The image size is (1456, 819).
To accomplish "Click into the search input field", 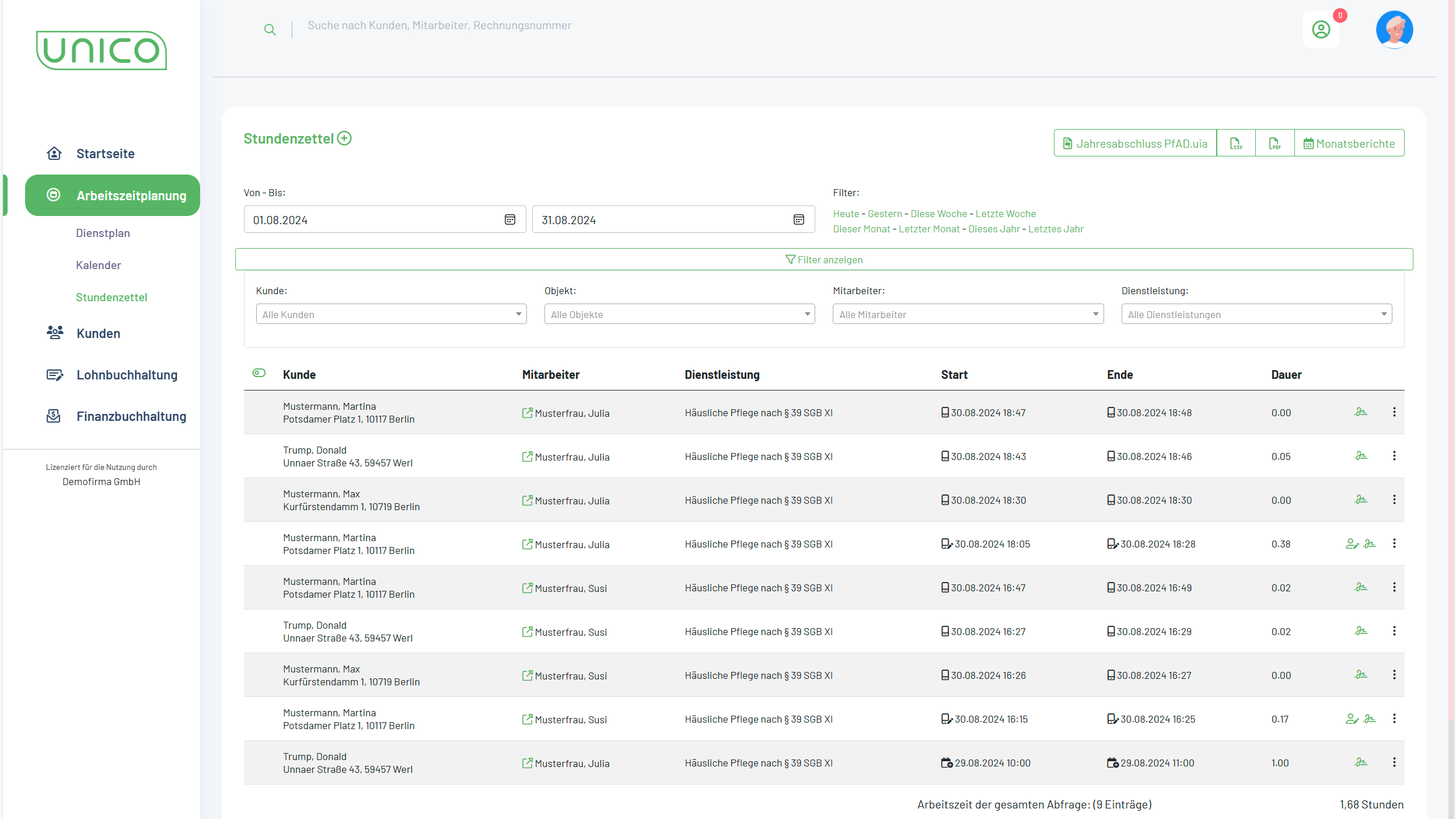I will pyautogui.click(x=439, y=26).
